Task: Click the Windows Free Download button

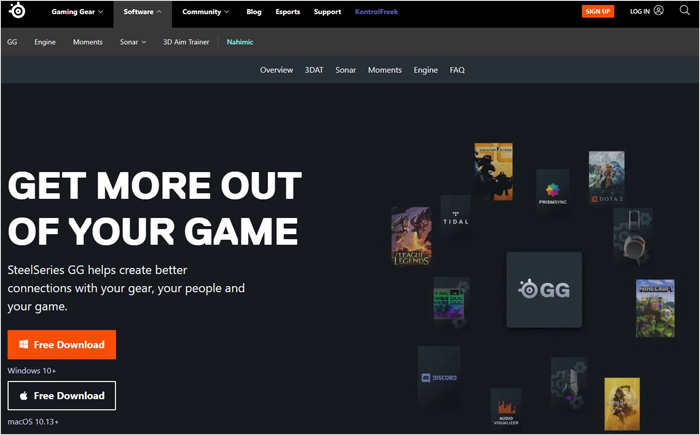Action: pyautogui.click(x=62, y=344)
